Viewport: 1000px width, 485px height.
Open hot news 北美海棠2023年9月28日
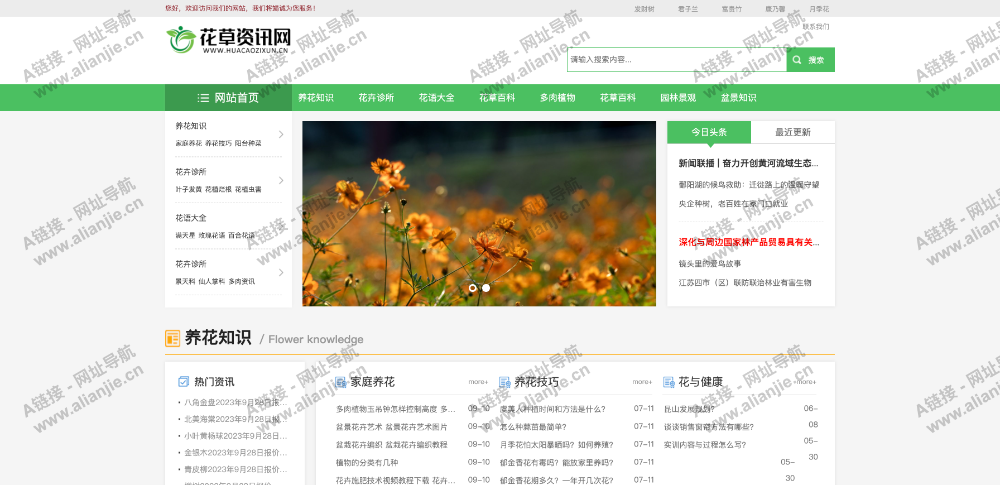click(236, 419)
